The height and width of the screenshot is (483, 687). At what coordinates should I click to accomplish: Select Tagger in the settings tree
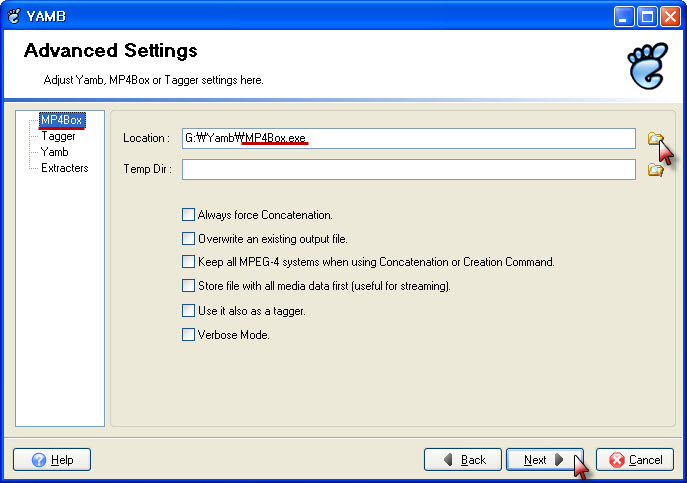pos(58,136)
